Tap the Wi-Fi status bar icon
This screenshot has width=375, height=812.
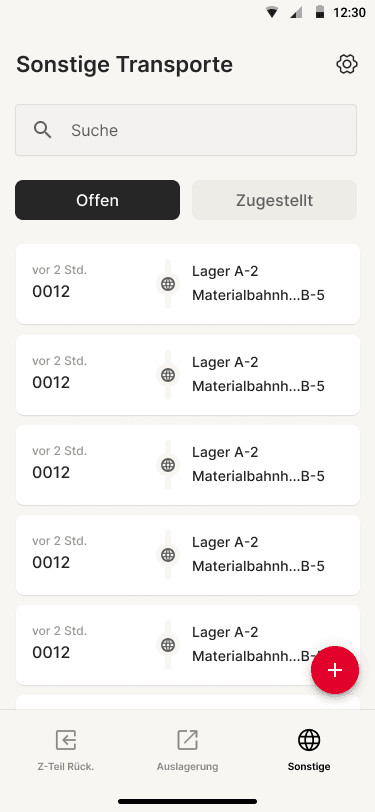click(x=271, y=12)
